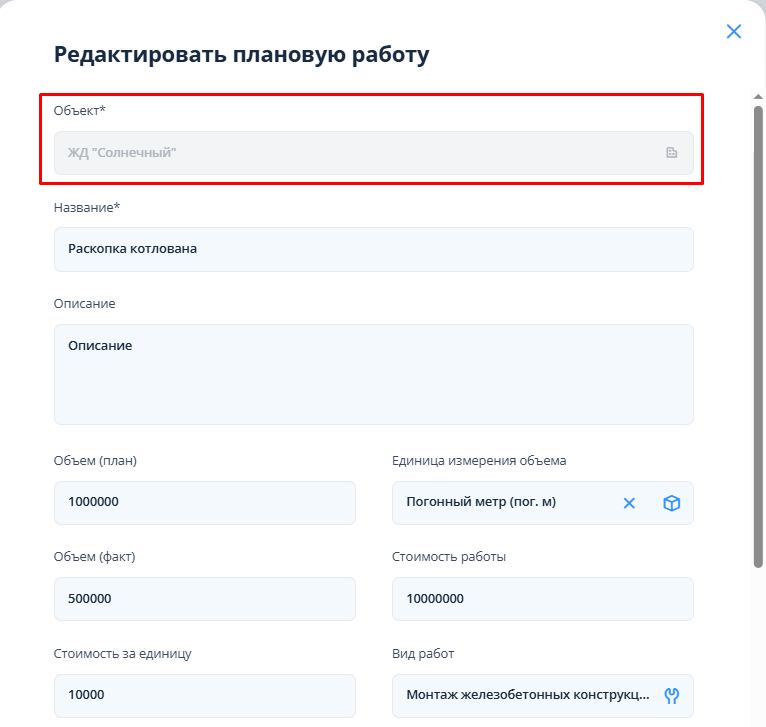Focus the Стоимость работы input field
This screenshot has width=766, height=727.
tap(542, 599)
